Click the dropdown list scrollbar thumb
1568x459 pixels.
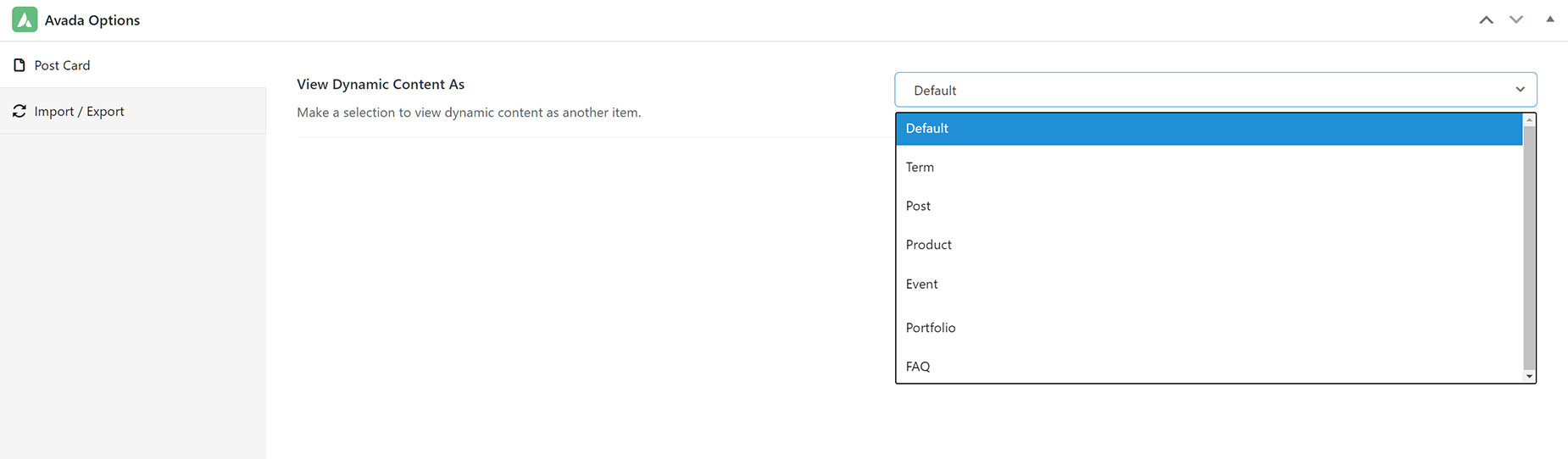[x=1529, y=247]
